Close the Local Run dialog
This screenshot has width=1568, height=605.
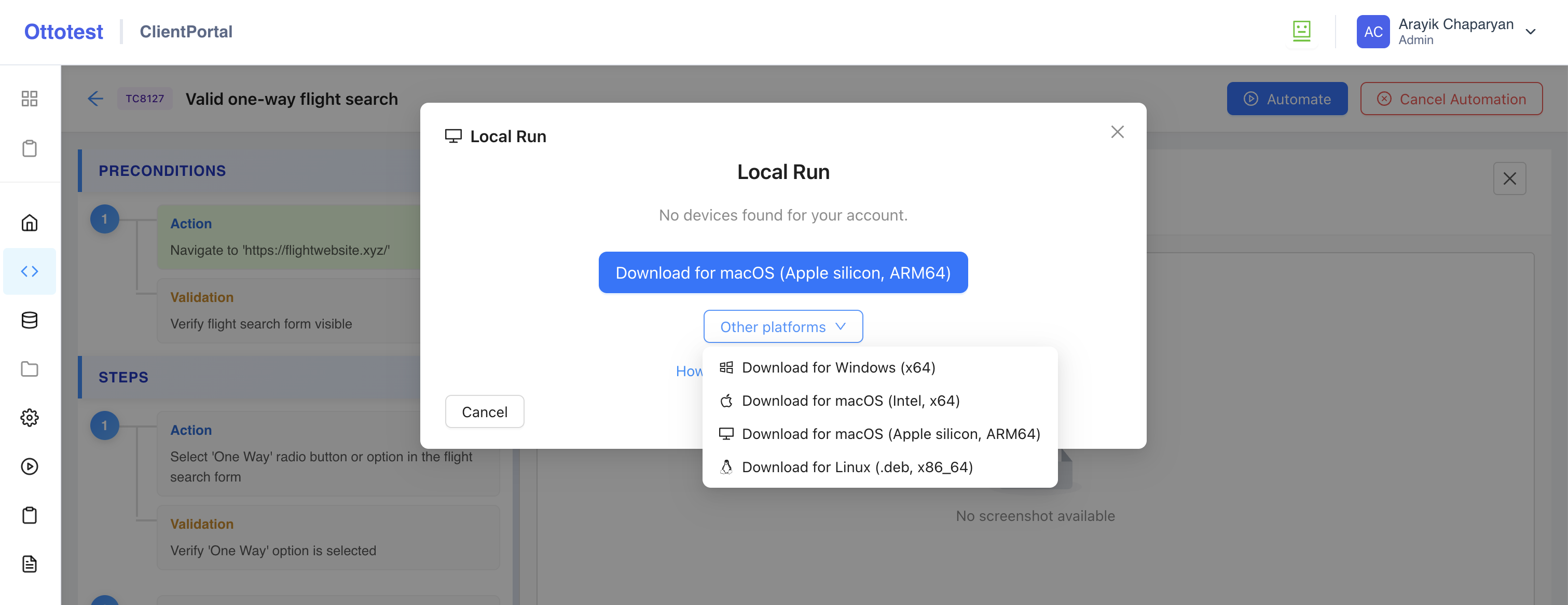(x=1117, y=132)
